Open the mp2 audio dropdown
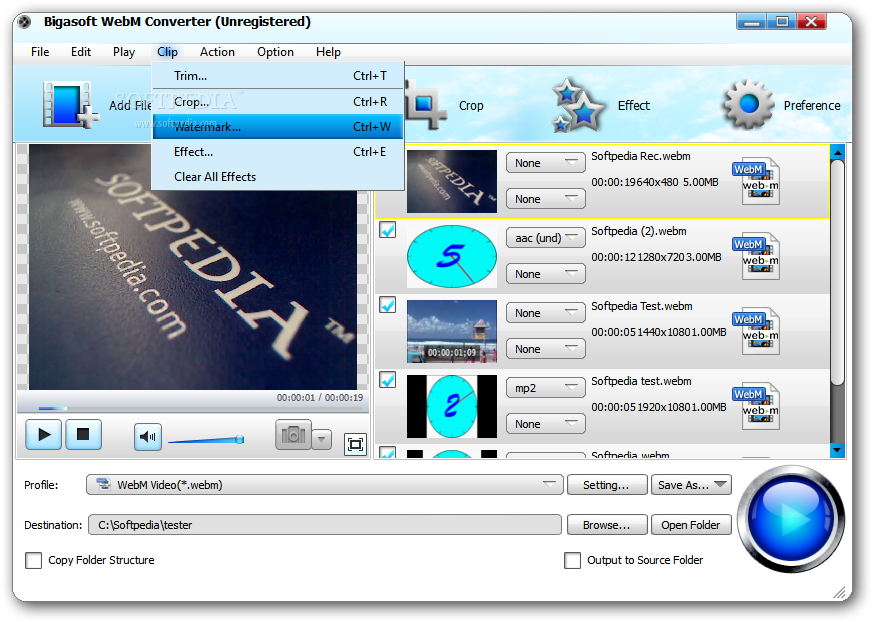 [546, 388]
